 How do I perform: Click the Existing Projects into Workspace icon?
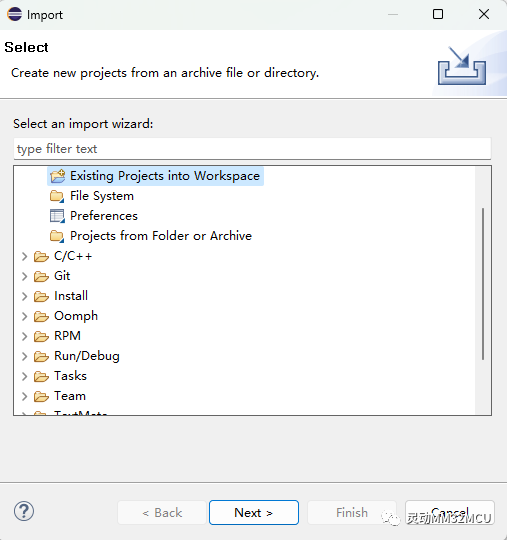pos(57,176)
